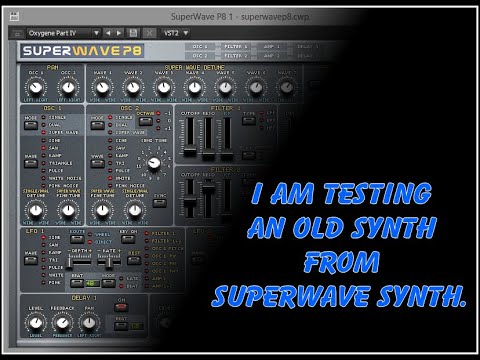Click the Wave 5 detune knob
480x360 pixels.
[225, 87]
